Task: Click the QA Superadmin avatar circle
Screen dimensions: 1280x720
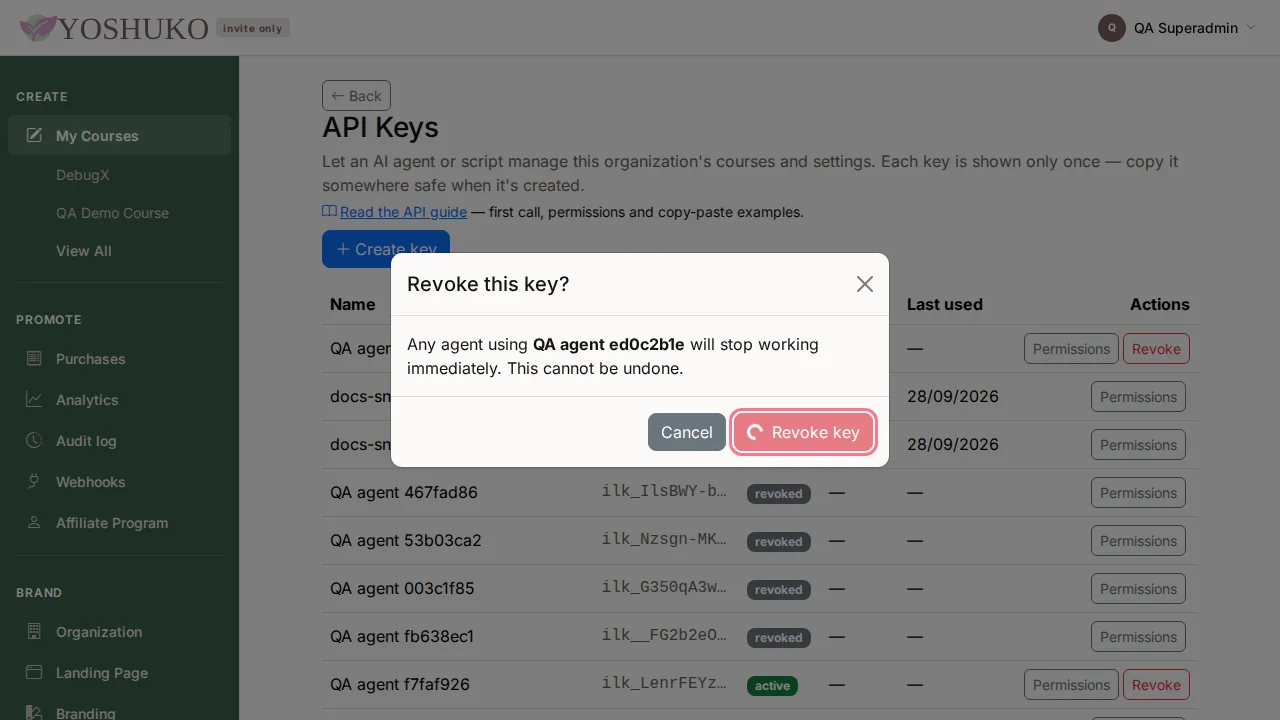Action: (x=1112, y=28)
